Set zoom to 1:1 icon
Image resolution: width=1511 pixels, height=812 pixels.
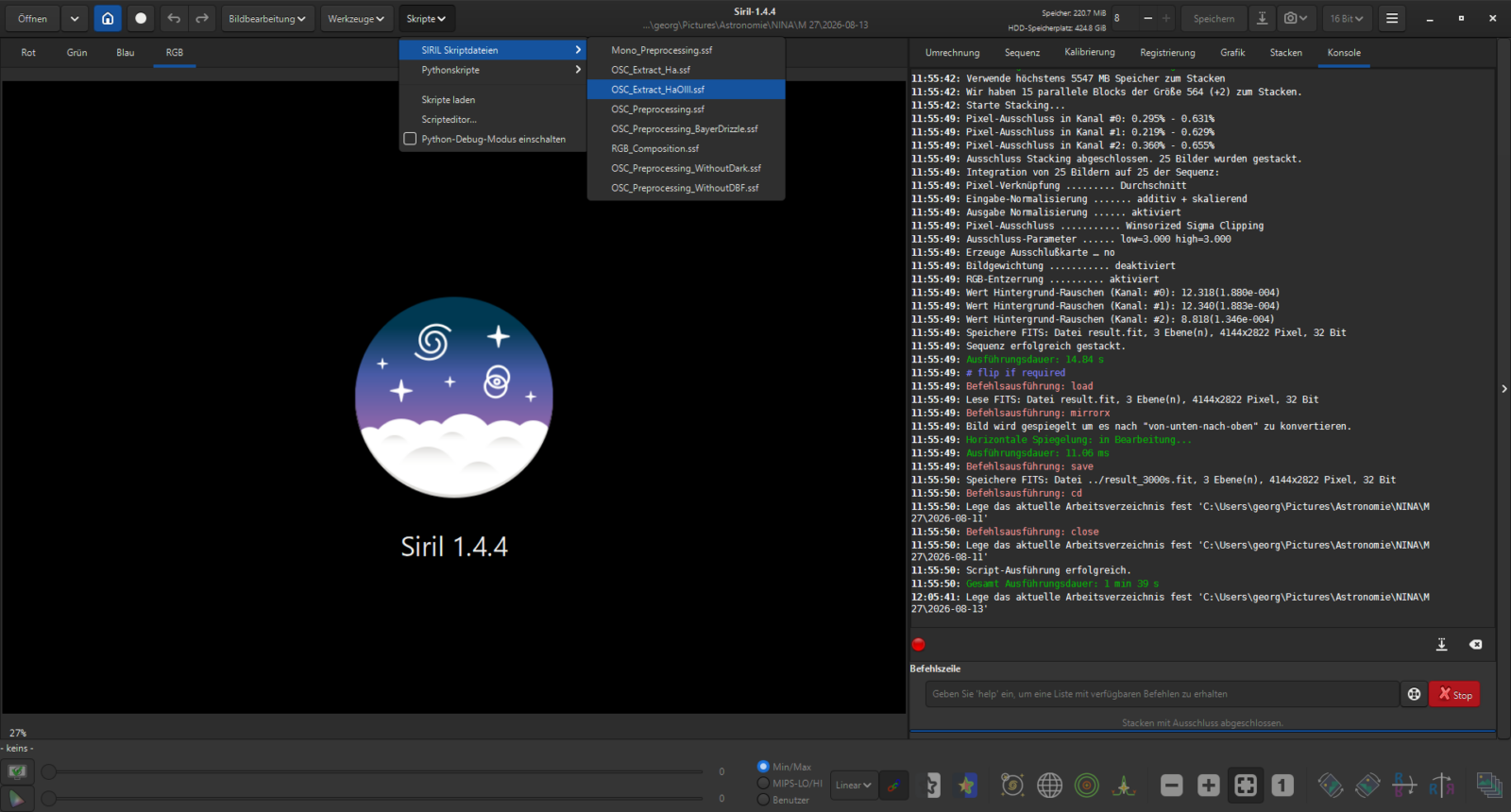tap(1282, 785)
